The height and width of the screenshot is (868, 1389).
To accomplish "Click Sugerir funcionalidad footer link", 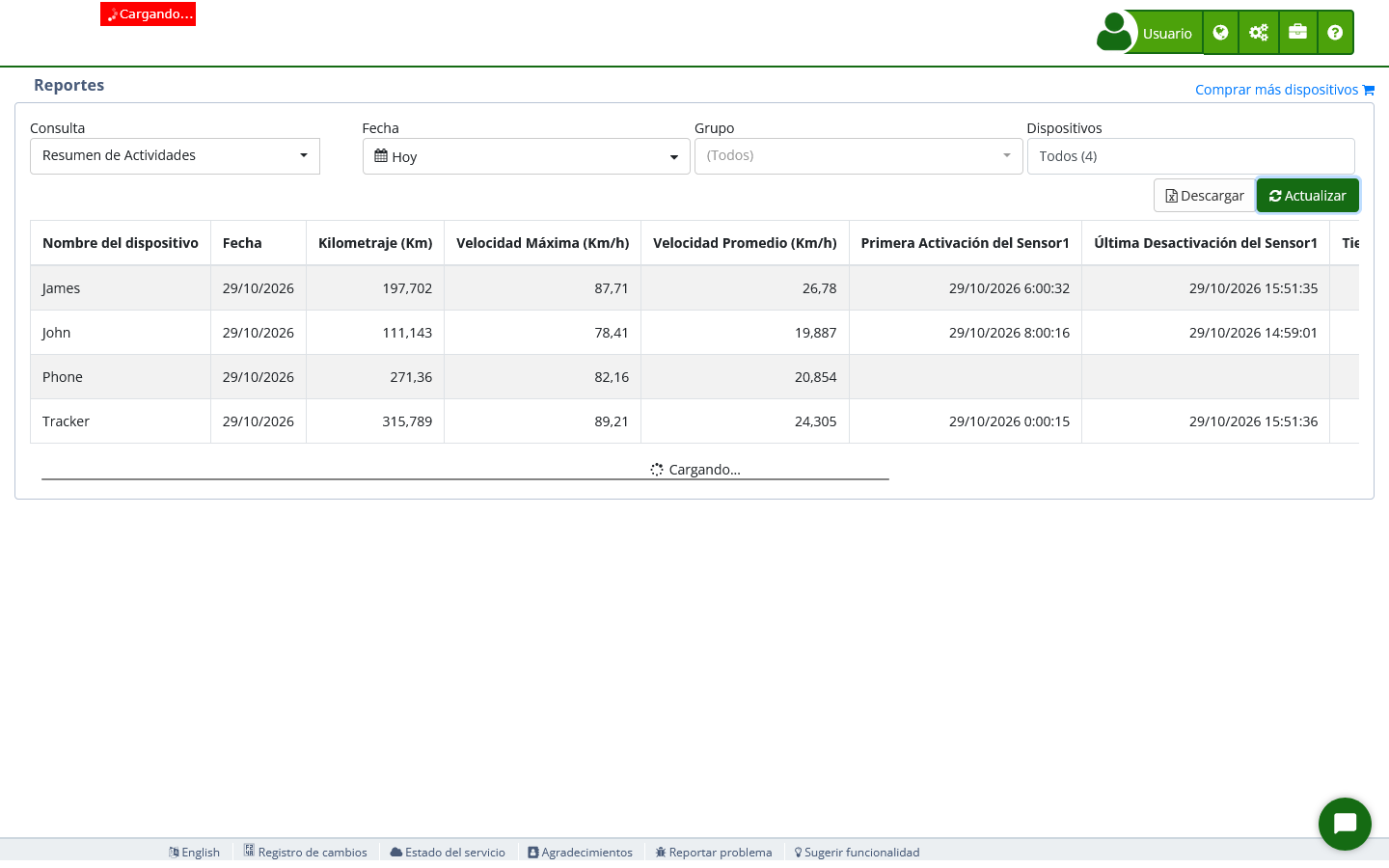I will [857, 853].
